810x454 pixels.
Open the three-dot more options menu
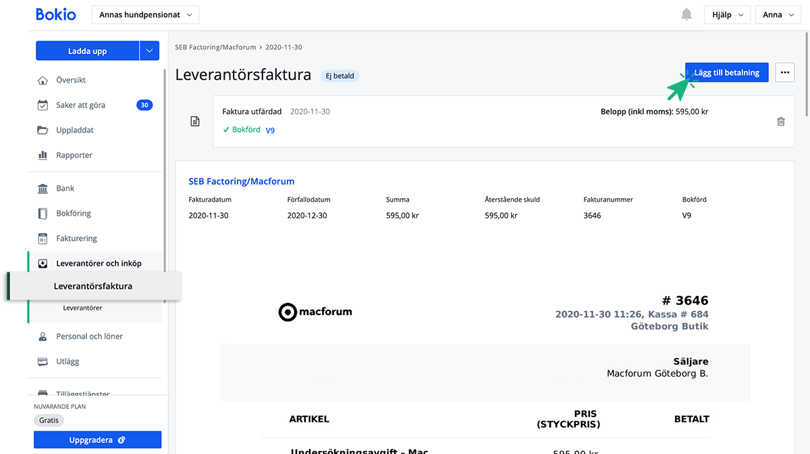point(784,73)
